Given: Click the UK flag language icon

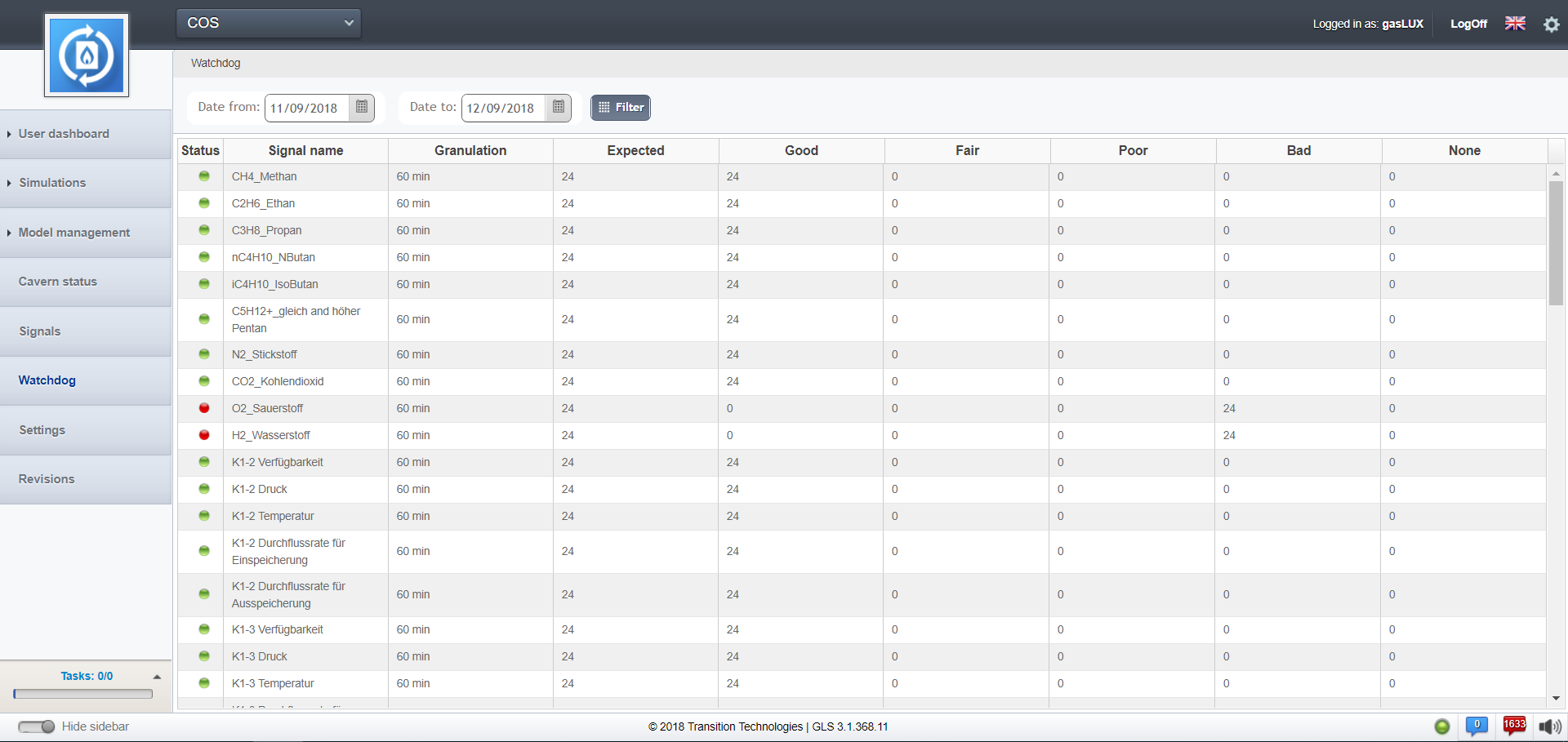Looking at the screenshot, I should pos(1515,24).
